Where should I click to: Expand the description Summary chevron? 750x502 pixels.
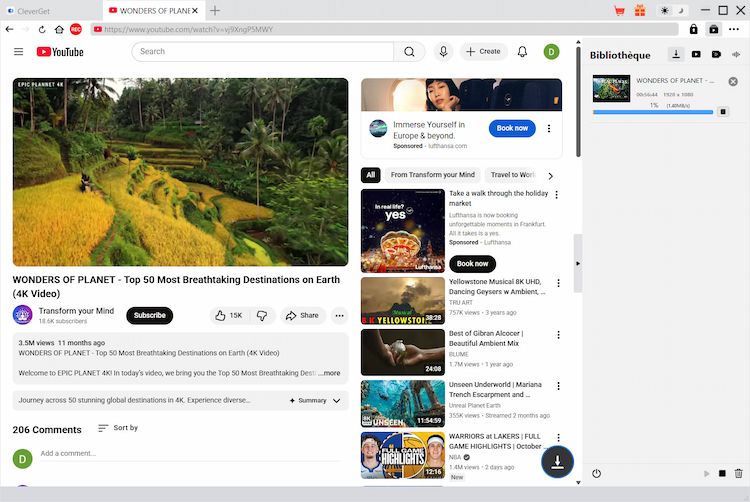click(x=337, y=400)
